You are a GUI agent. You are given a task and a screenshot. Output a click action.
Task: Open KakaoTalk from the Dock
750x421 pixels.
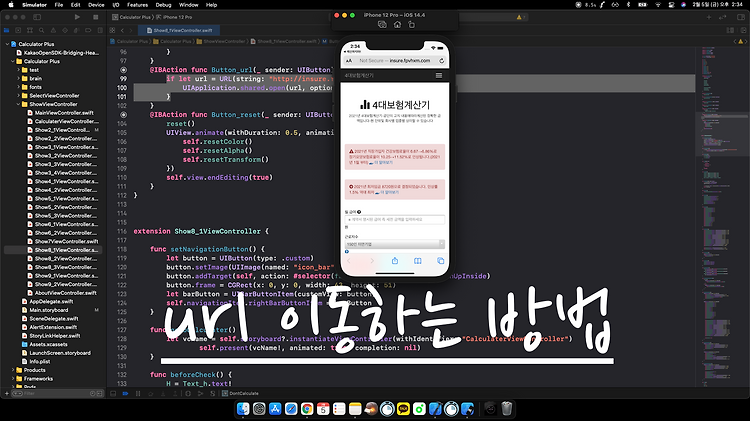point(403,409)
